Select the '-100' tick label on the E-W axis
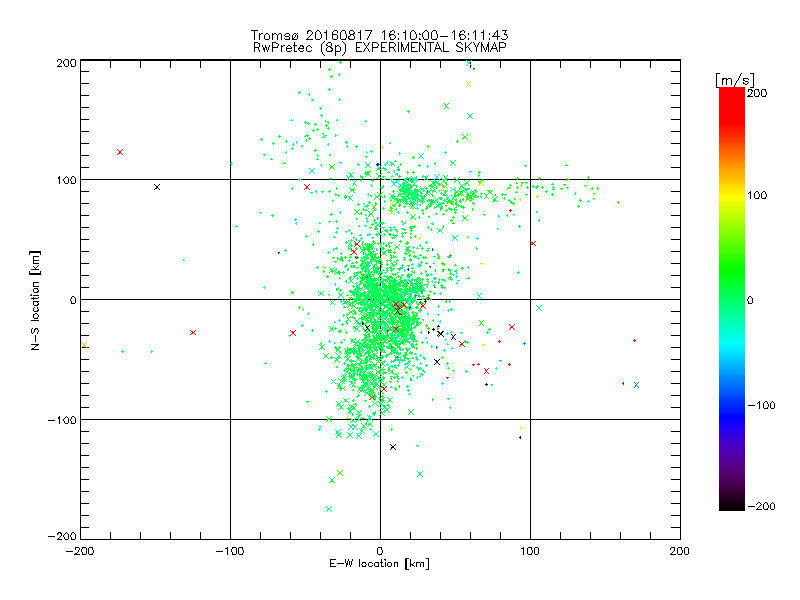This screenshot has width=800, height=600. coord(230,551)
